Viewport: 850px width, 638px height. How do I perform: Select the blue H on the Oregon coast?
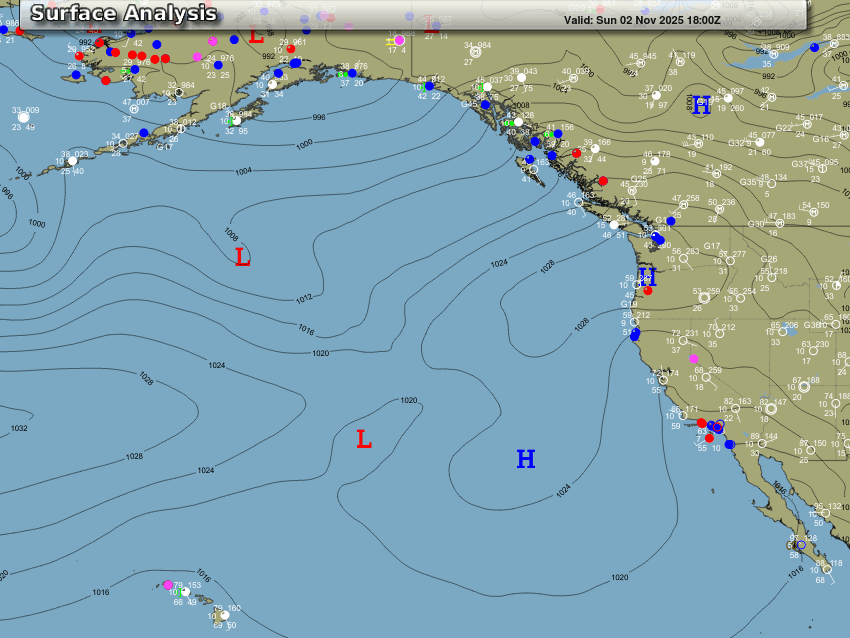(x=647, y=276)
